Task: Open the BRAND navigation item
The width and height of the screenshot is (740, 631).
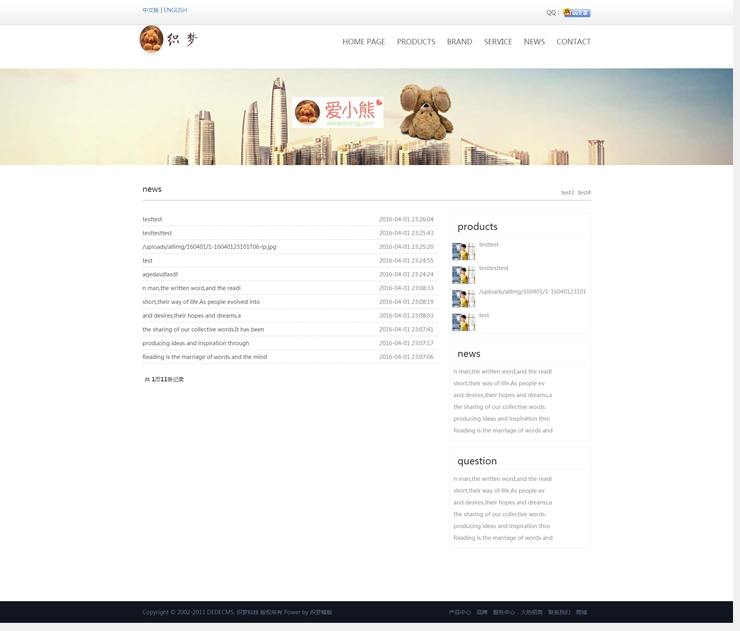Action: coord(459,42)
